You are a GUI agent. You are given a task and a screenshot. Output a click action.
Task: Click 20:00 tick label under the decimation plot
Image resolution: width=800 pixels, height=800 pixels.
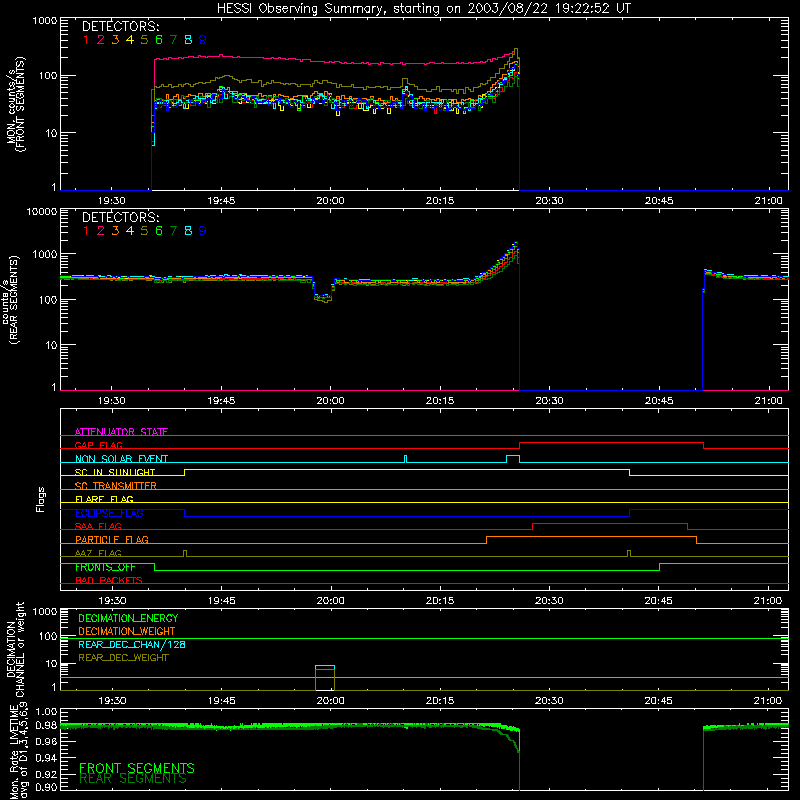coord(330,701)
